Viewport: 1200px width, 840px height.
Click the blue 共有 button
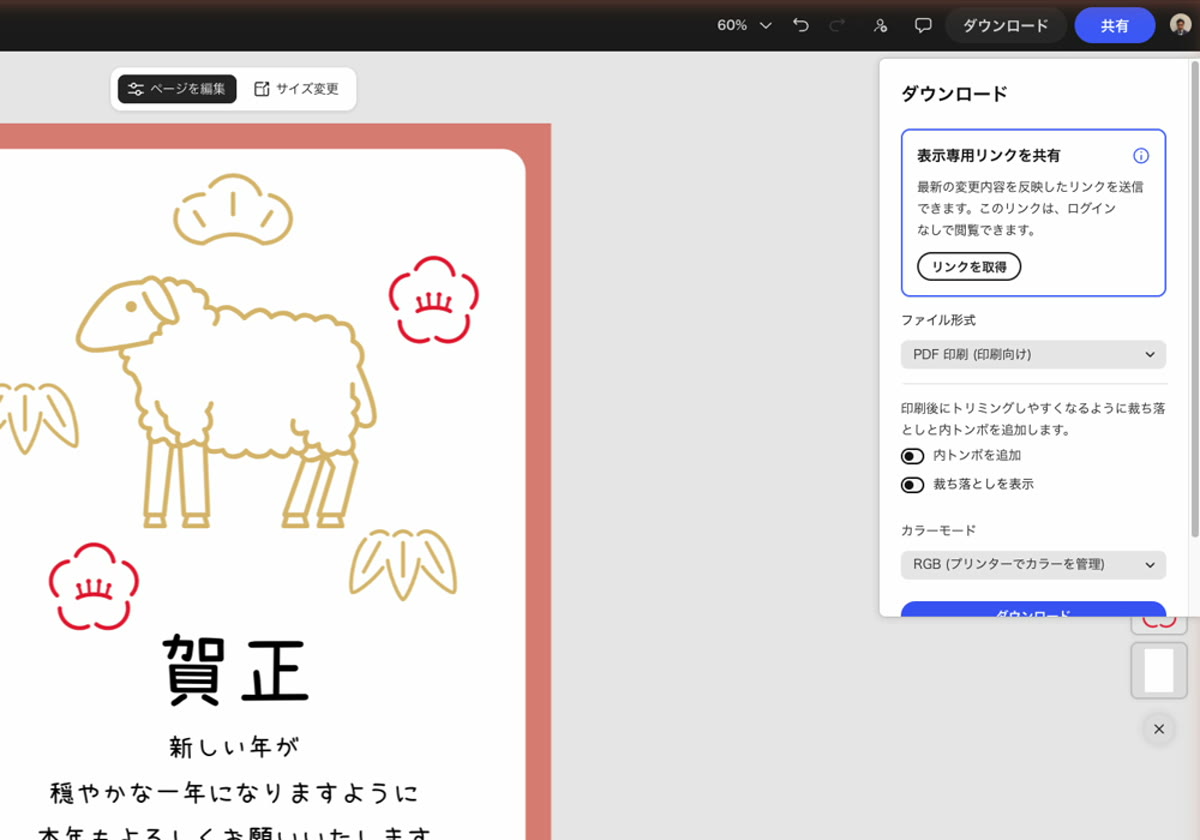pos(1115,25)
